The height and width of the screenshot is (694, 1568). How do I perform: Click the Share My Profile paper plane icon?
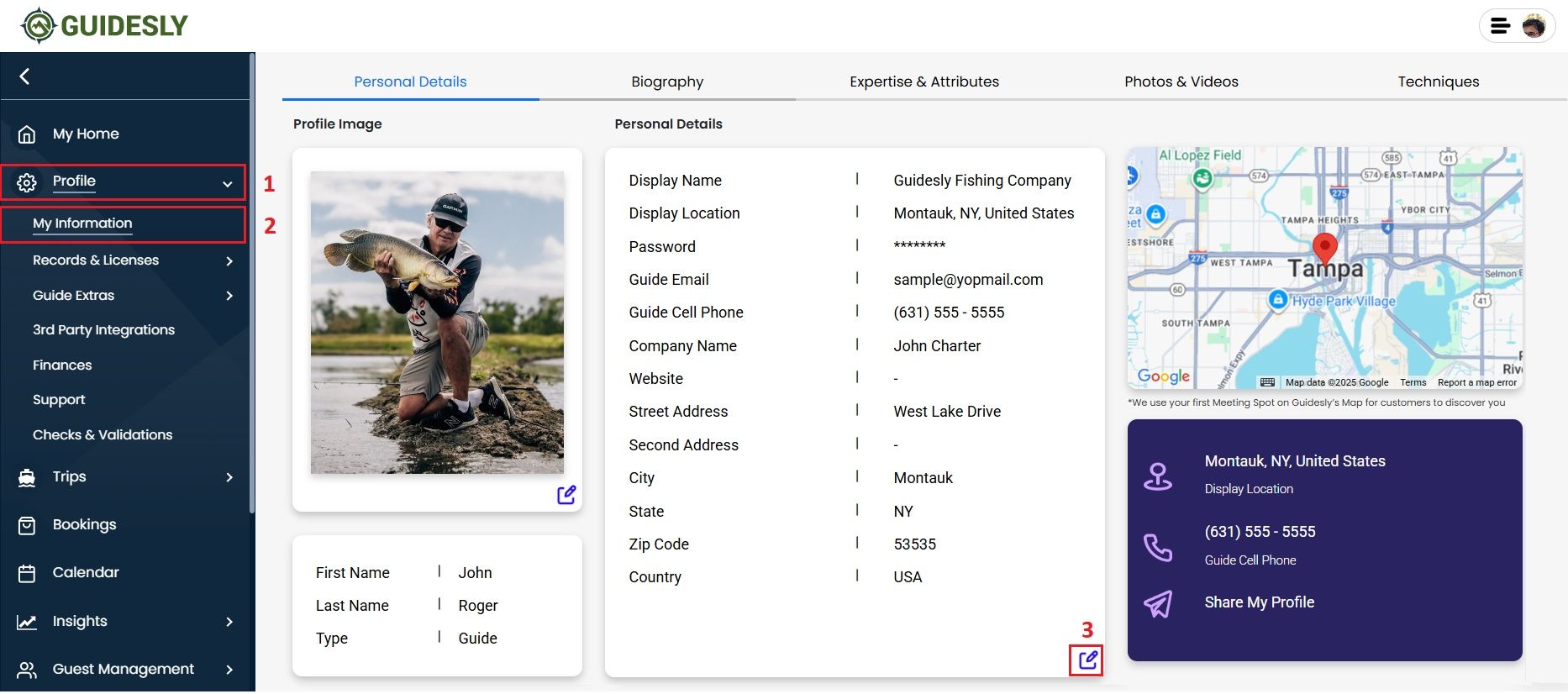pos(1158,603)
